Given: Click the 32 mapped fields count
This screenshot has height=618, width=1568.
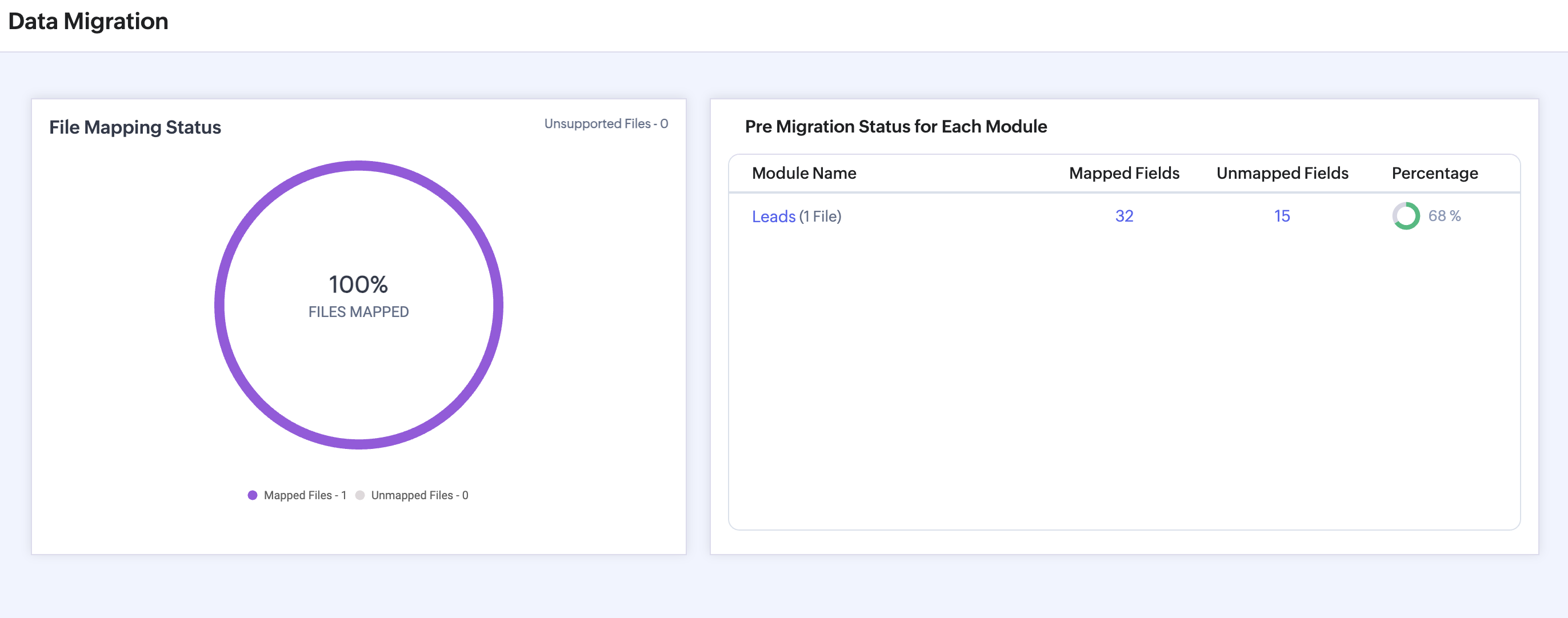Looking at the screenshot, I should click(x=1123, y=216).
